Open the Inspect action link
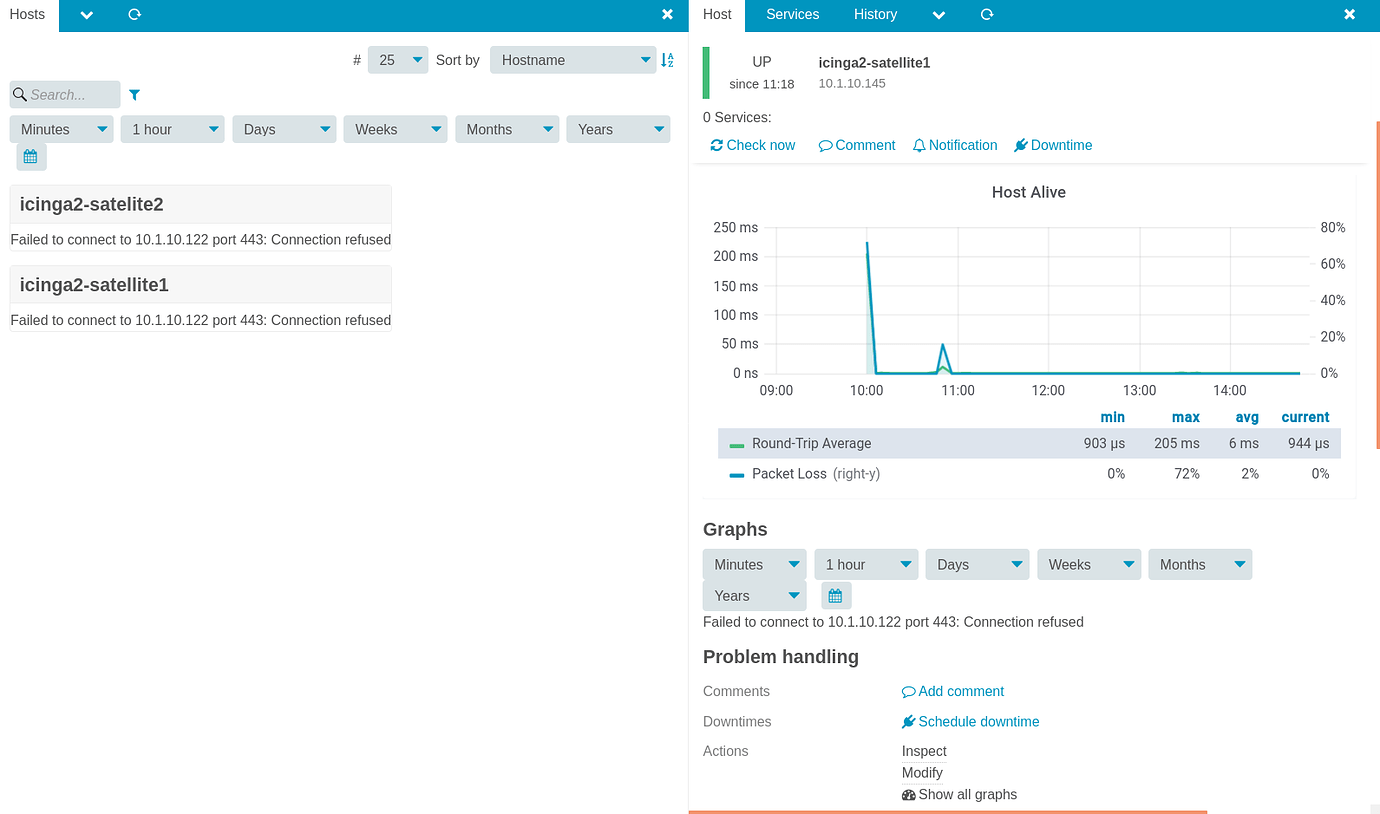Screen dimensions: 1380x814 coord(923,751)
